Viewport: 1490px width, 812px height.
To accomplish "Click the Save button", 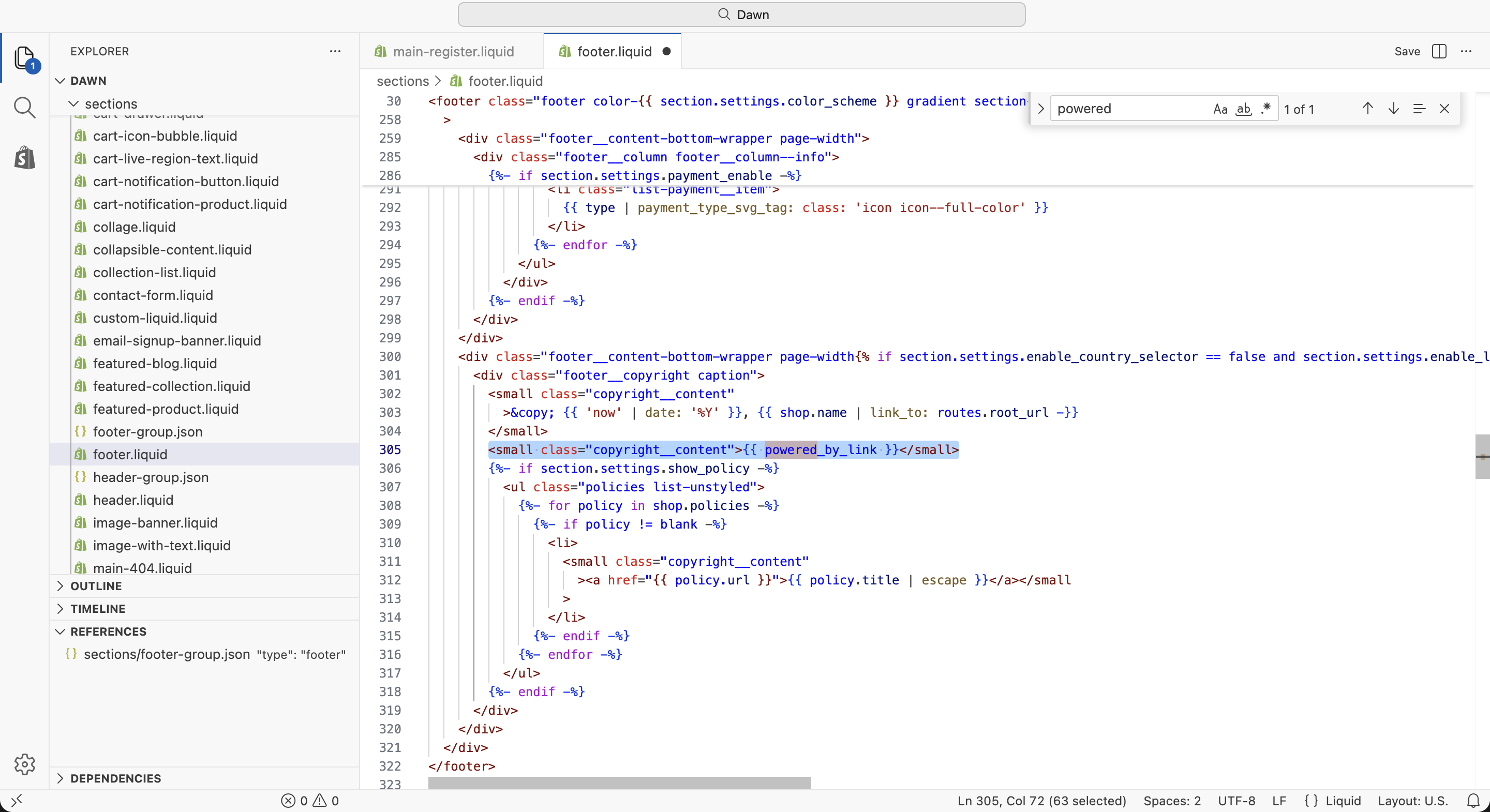I will (1407, 52).
